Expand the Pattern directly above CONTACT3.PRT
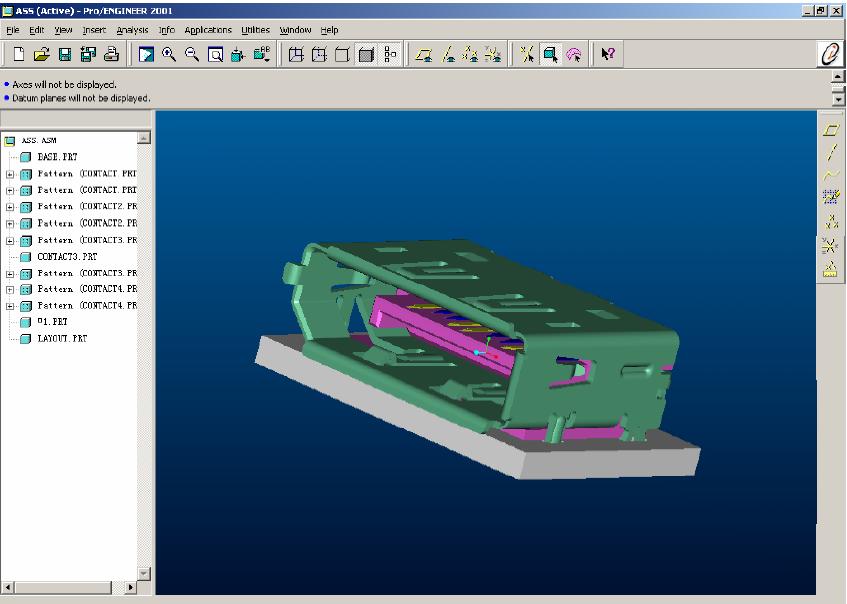This screenshot has height=604, width=847. tap(11, 240)
